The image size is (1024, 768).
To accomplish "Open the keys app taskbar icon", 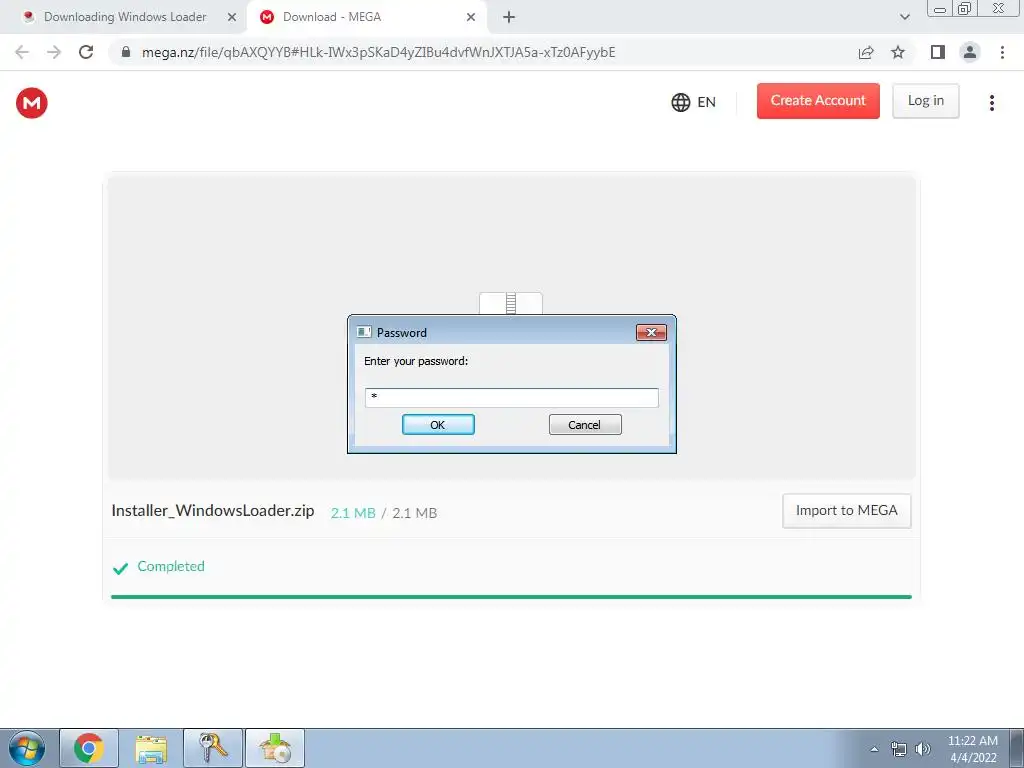I will click(213, 748).
